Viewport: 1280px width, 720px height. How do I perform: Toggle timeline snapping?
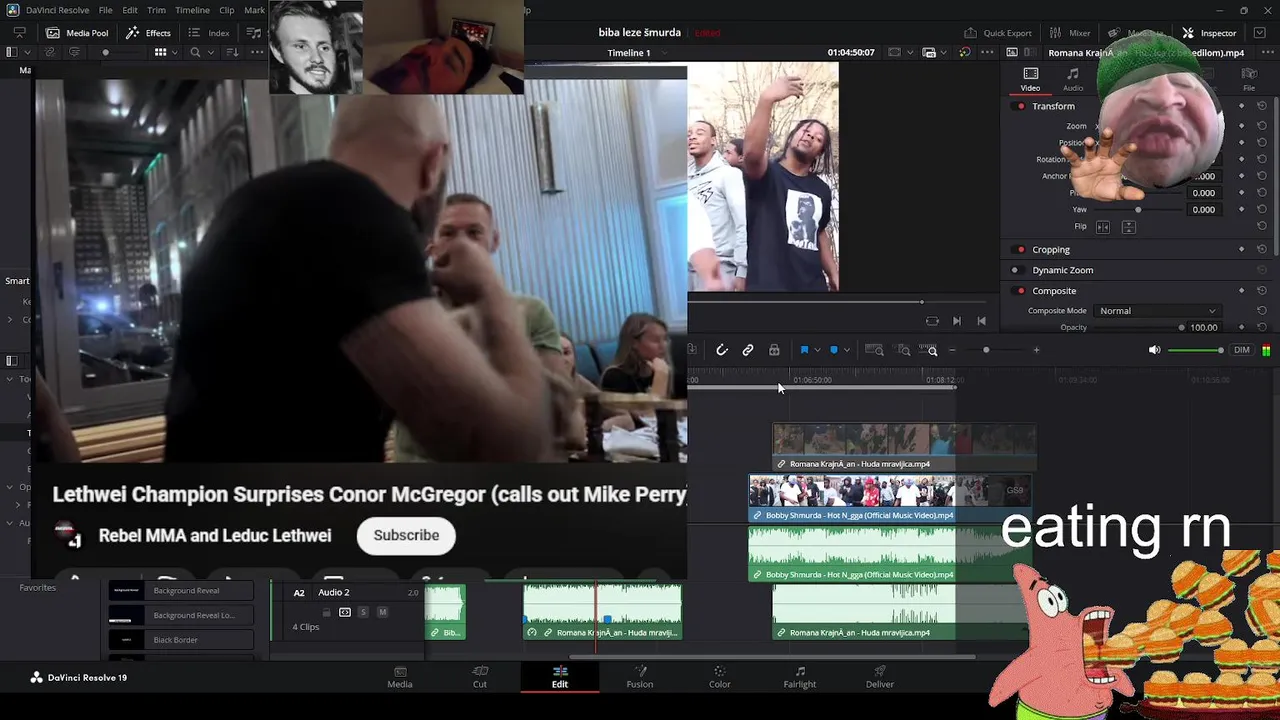pos(721,350)
